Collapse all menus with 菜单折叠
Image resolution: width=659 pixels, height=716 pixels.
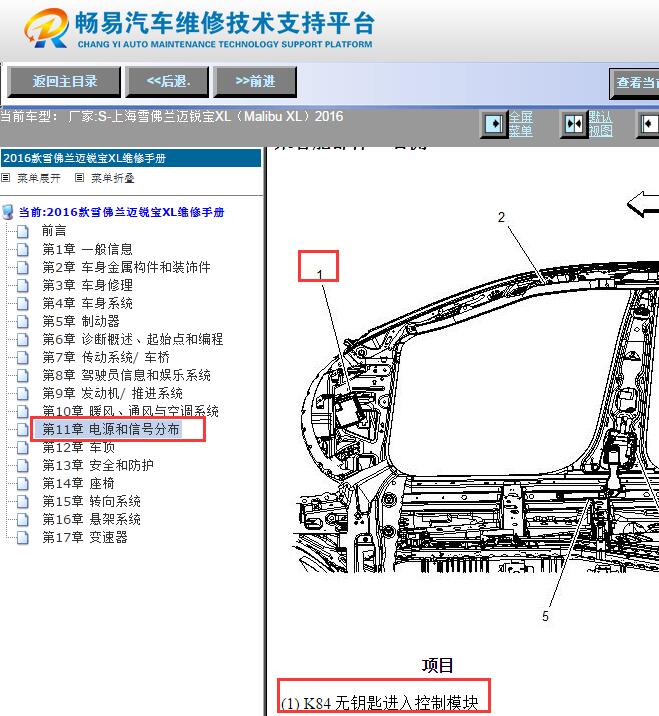pos(113,178)
